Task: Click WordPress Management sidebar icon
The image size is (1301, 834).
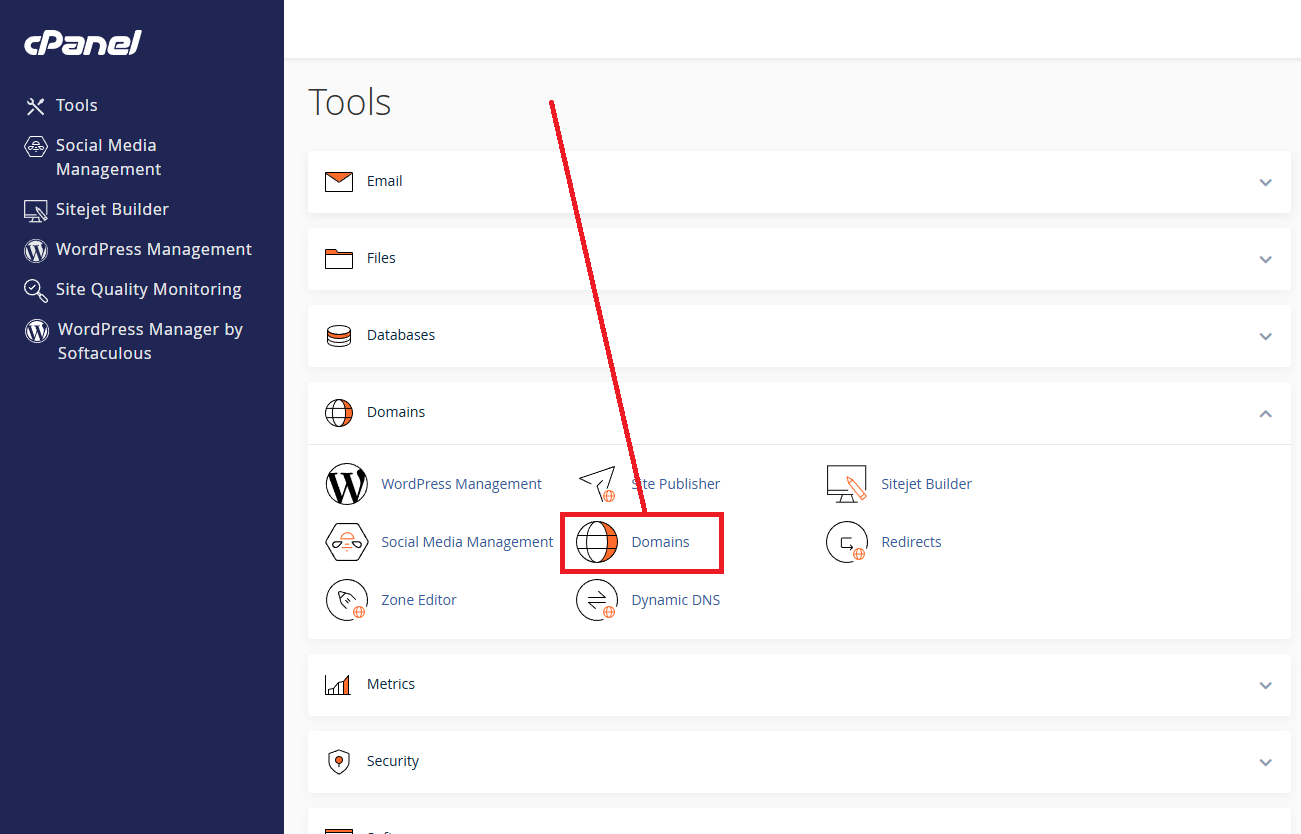Action: 36,250
